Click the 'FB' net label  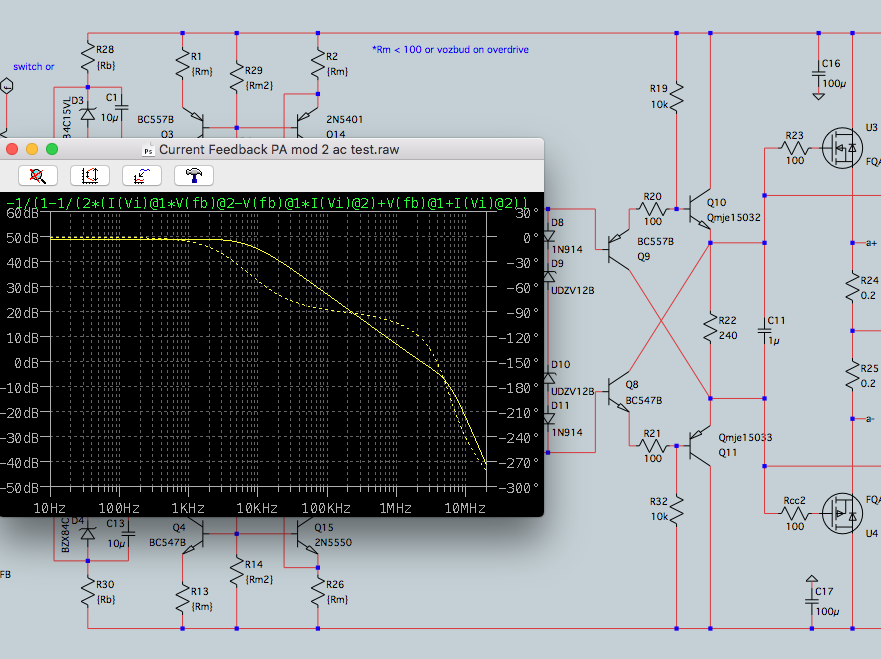pyautogui.click(x=5, y=574)
